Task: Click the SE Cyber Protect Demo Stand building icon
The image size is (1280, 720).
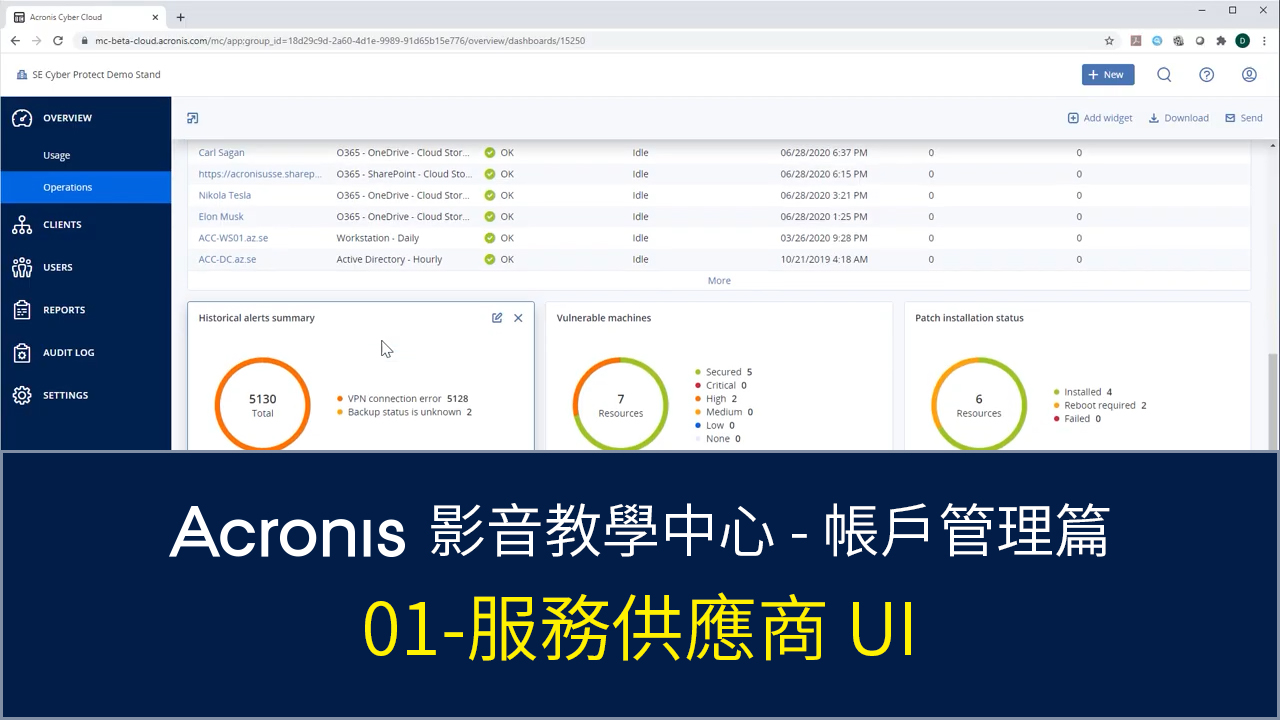Action: tap(22, 75)
